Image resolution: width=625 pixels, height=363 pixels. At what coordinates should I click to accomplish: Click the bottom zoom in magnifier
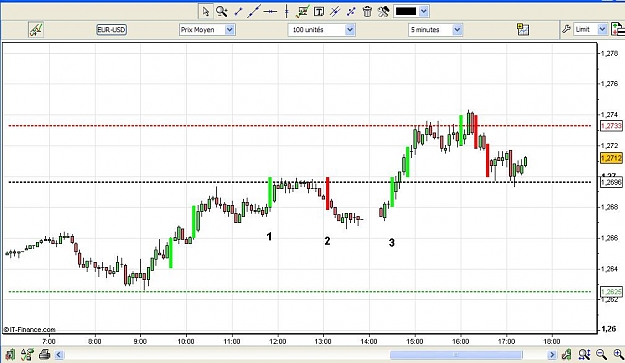[x=618, y=354]
